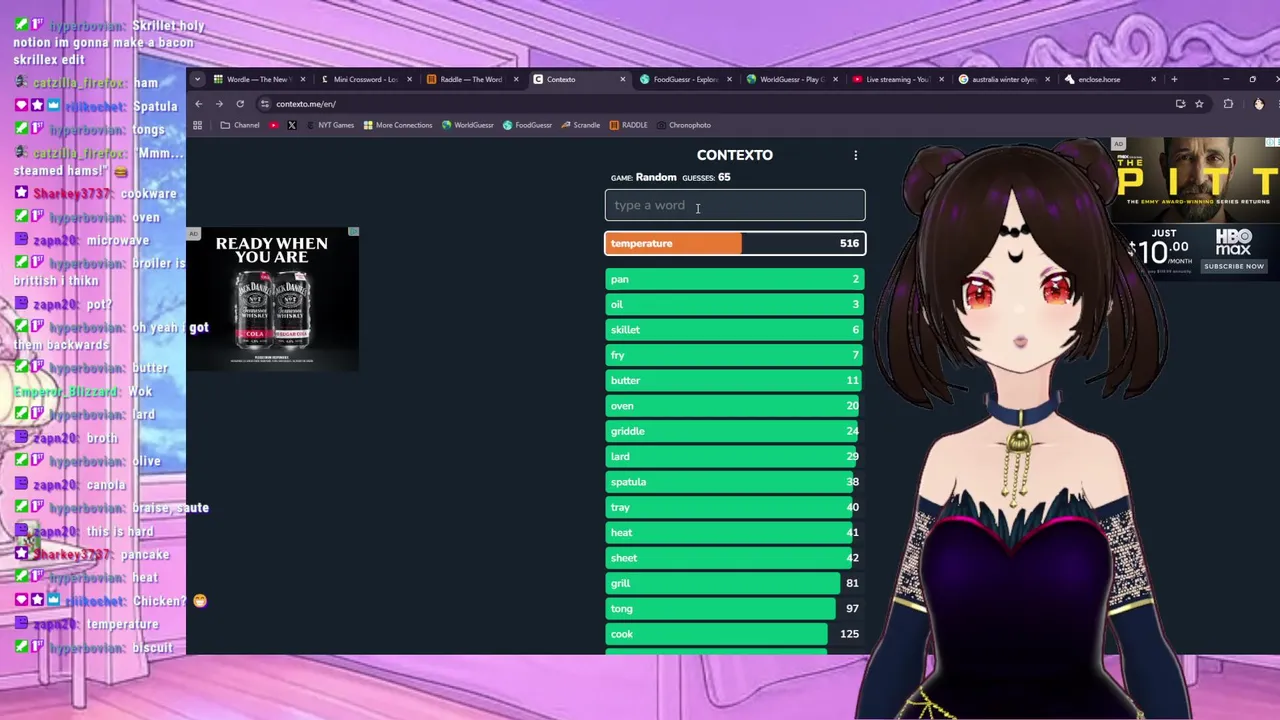Screen dimensions: 1280x720
Task: Close the Wordle tab
Action: click(x=303, y=79)
